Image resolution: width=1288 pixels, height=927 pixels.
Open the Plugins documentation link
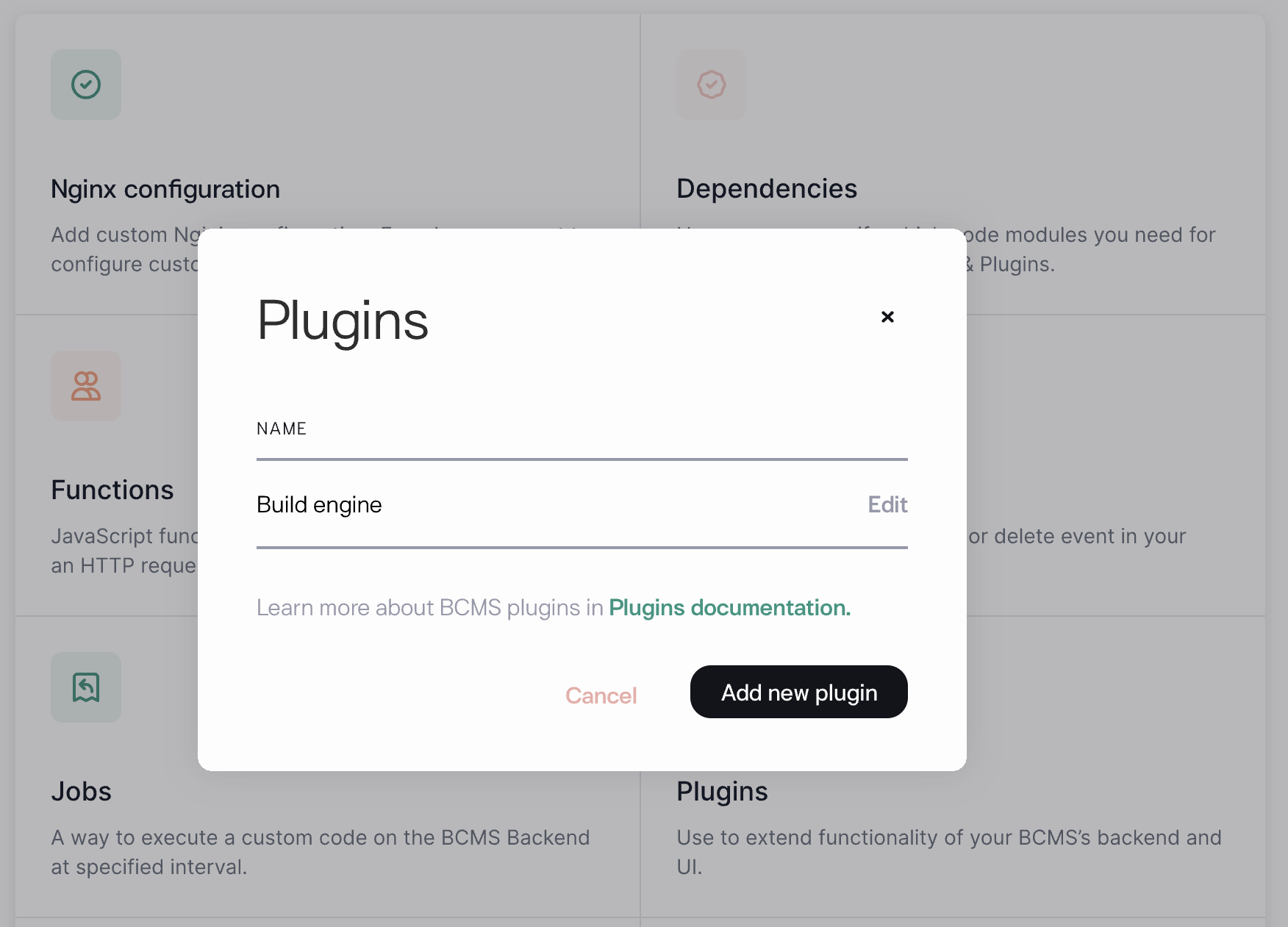click(729, 608)
